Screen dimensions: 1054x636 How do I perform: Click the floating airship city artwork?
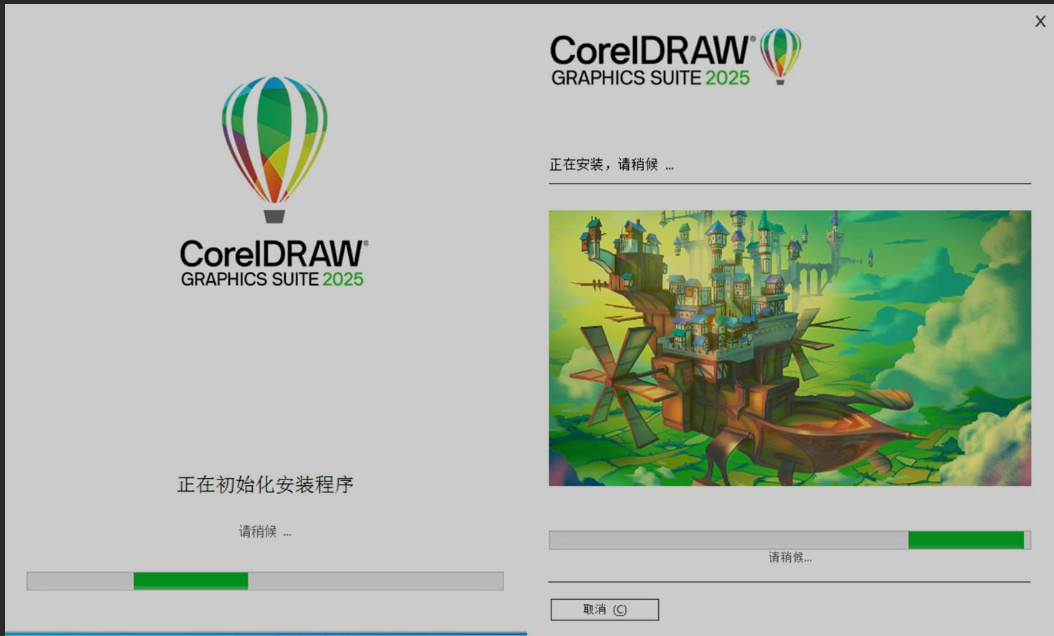pos(790,348)
